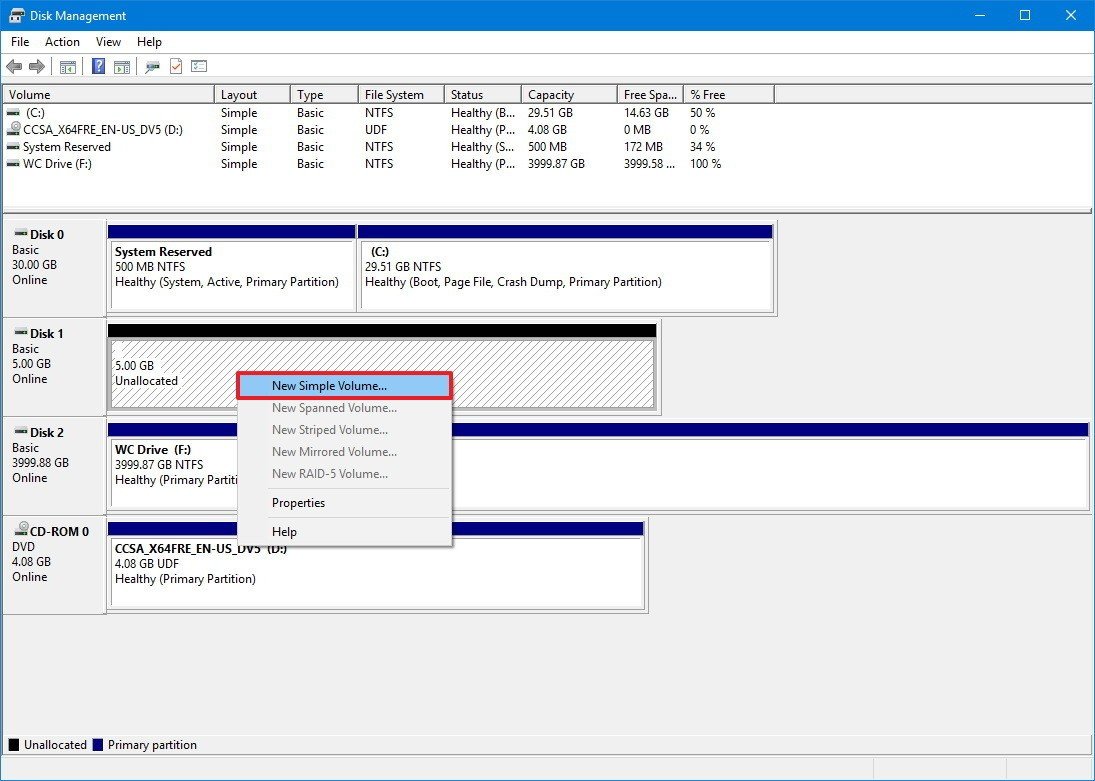Image resolution: width=1095 pixels, height=781 pixels.
Task: Sort by the % Free column header
Action: (728, 94)
